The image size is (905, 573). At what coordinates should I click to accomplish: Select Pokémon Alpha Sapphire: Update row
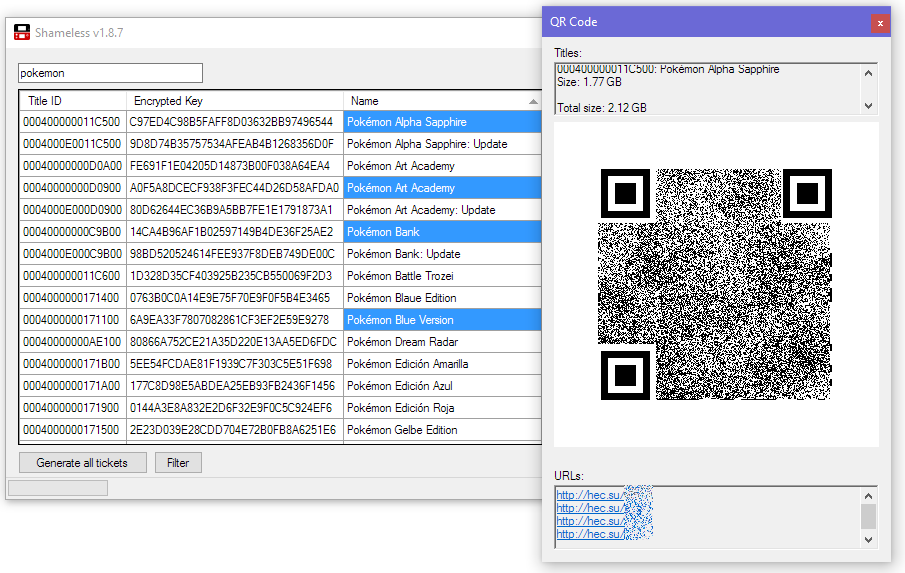click(281, 144)
